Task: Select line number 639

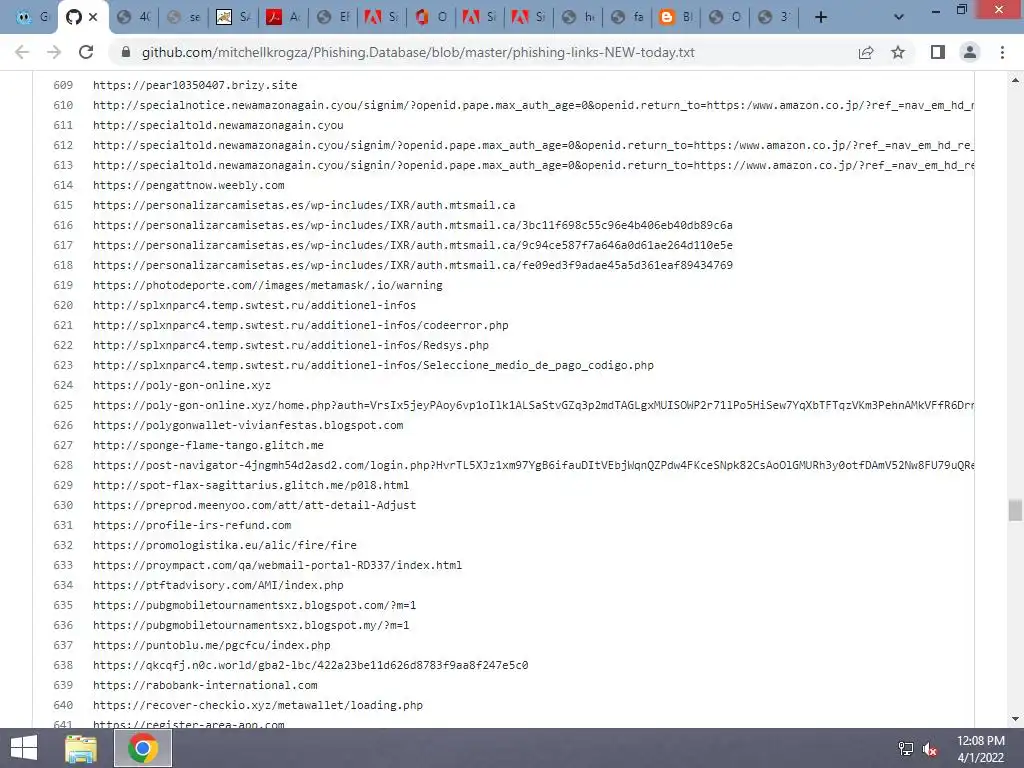Action: (63, 685)
